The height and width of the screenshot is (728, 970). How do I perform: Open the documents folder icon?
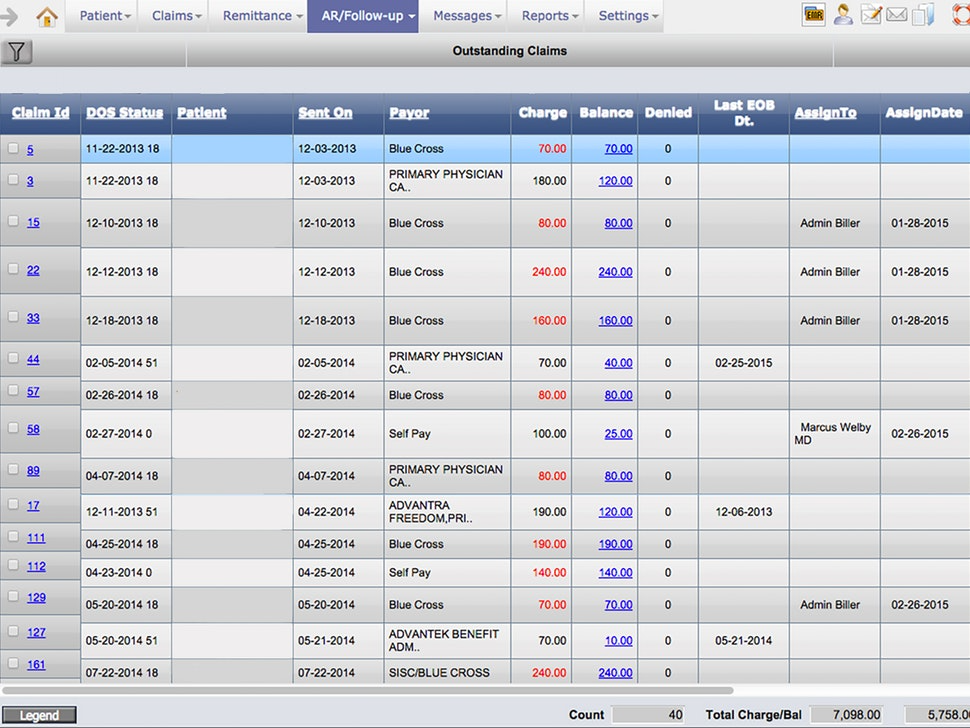[x=922, y=15]
